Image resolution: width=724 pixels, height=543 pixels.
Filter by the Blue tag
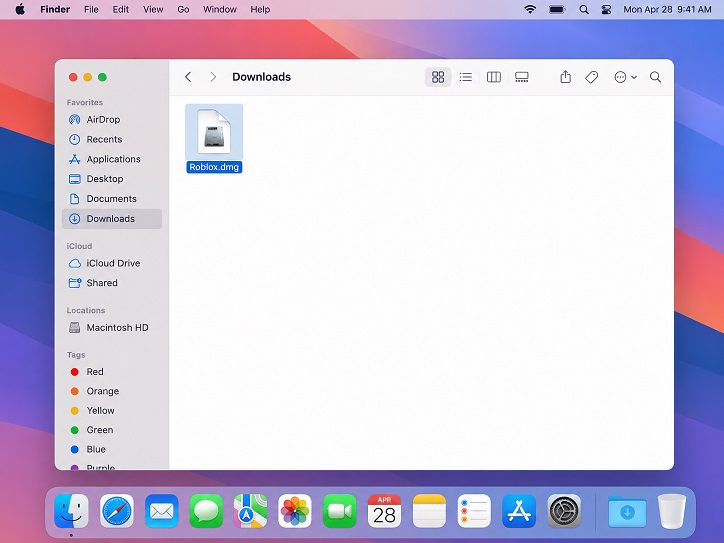click(112, 449)
